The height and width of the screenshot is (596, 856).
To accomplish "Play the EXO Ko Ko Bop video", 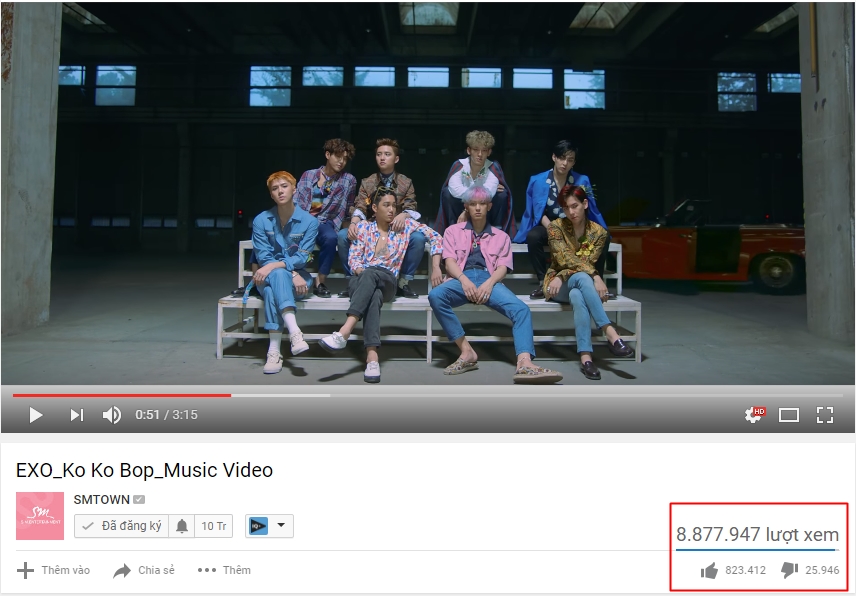I will (36, 415).
